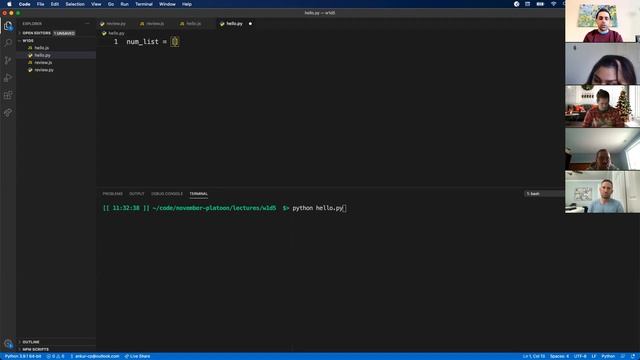Screen dimensions: 640x360
Task: Select top participant video with painting behind
Action: (602, 21)
